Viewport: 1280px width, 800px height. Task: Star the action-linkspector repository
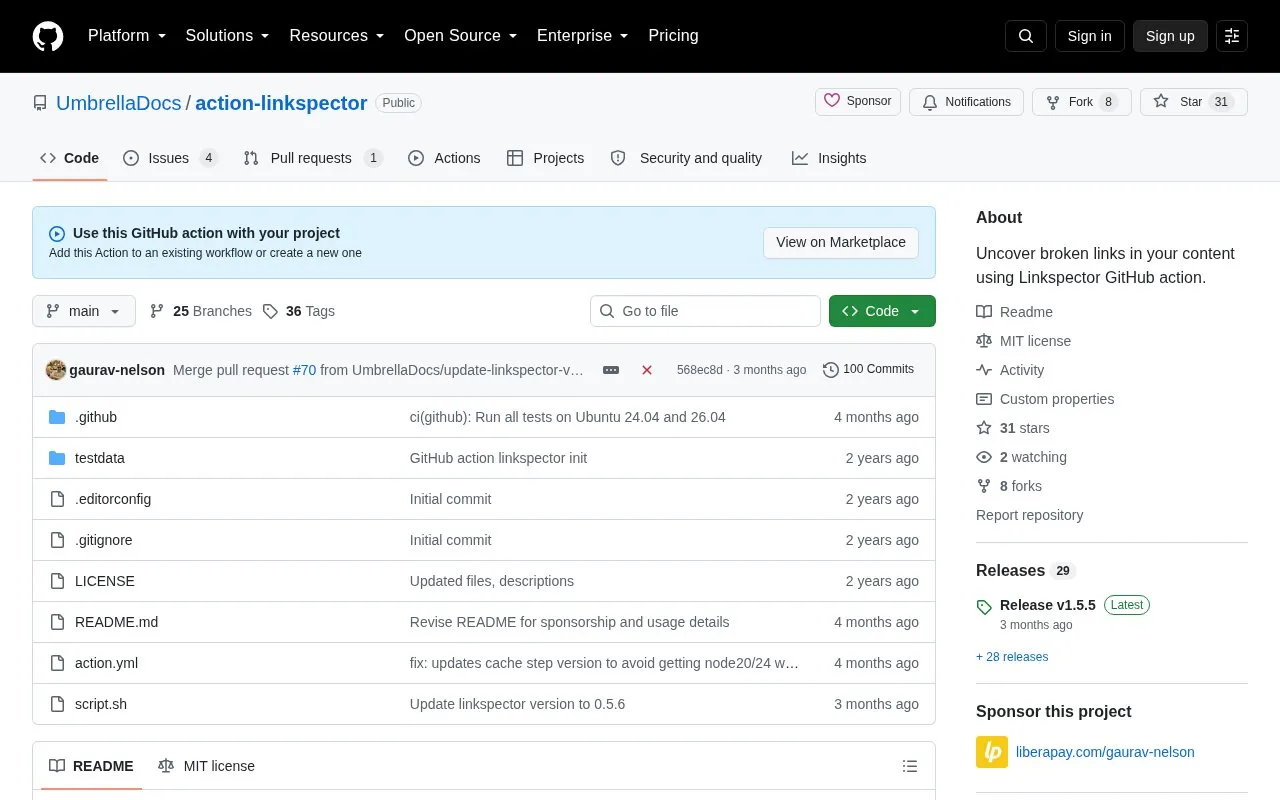(x=1194, y=102)
